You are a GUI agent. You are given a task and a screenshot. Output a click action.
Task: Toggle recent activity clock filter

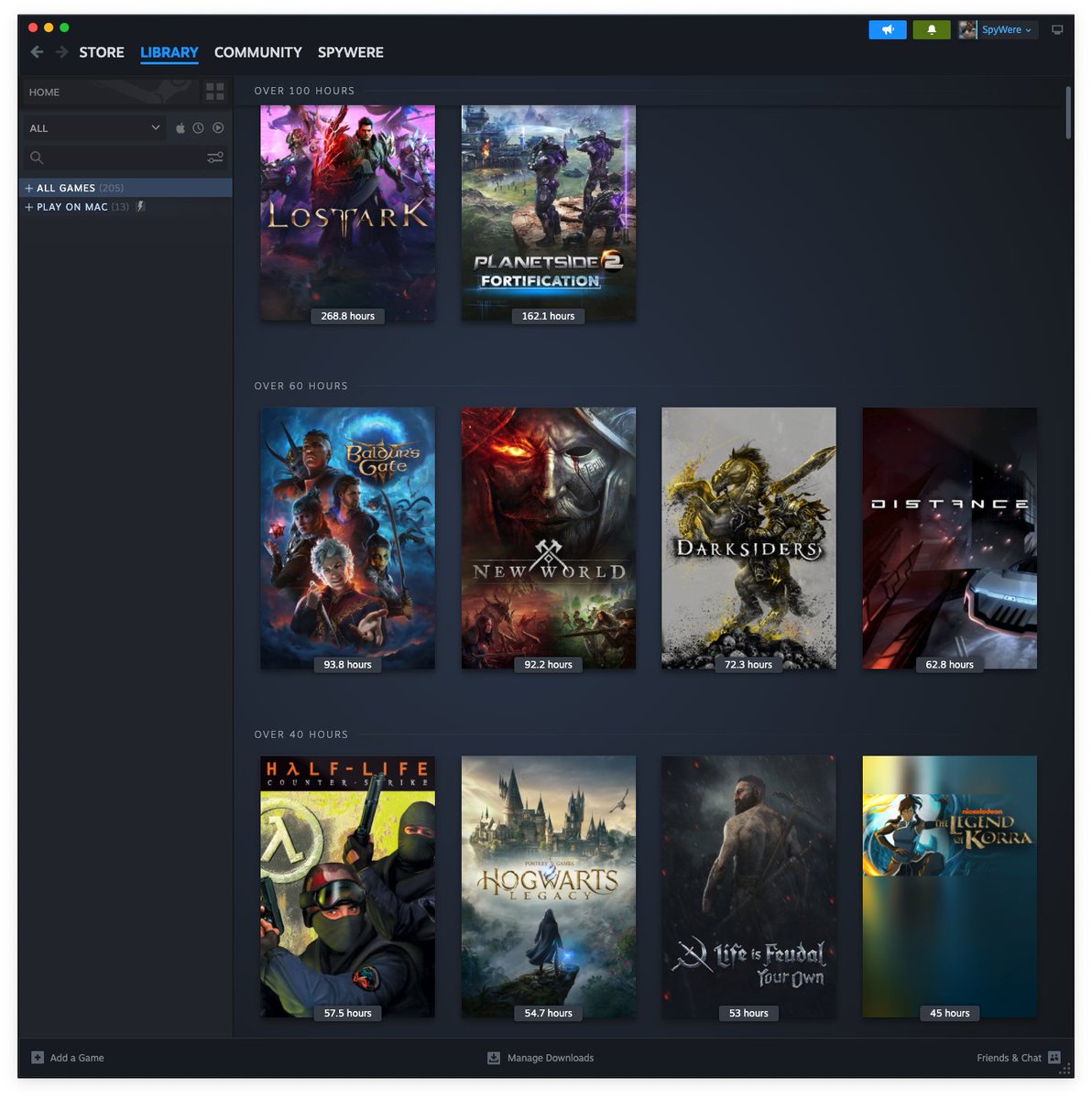pos(198,128)
